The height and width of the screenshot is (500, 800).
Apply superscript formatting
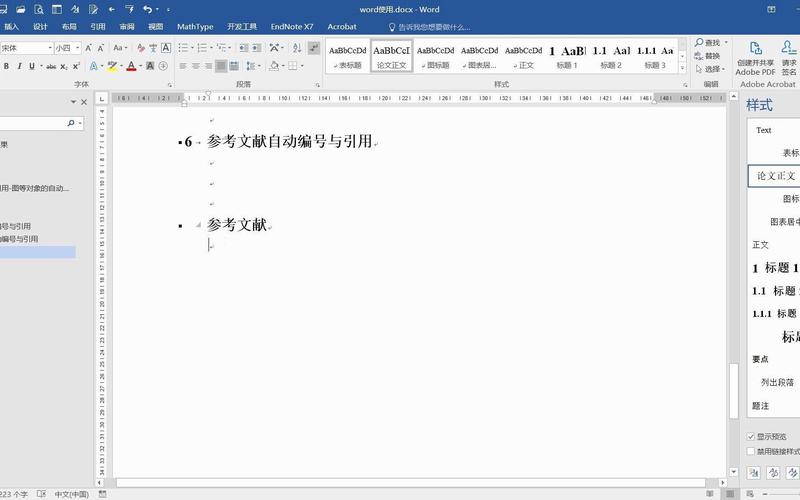pos(76,66)
